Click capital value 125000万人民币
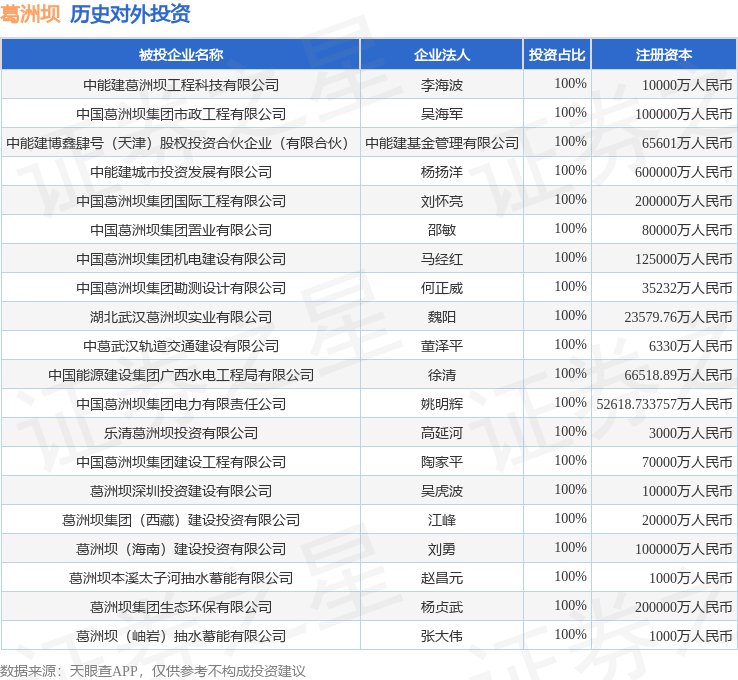The width and height of the screenshot is (738, 680). pyautogui.click(x=684, y=259)
